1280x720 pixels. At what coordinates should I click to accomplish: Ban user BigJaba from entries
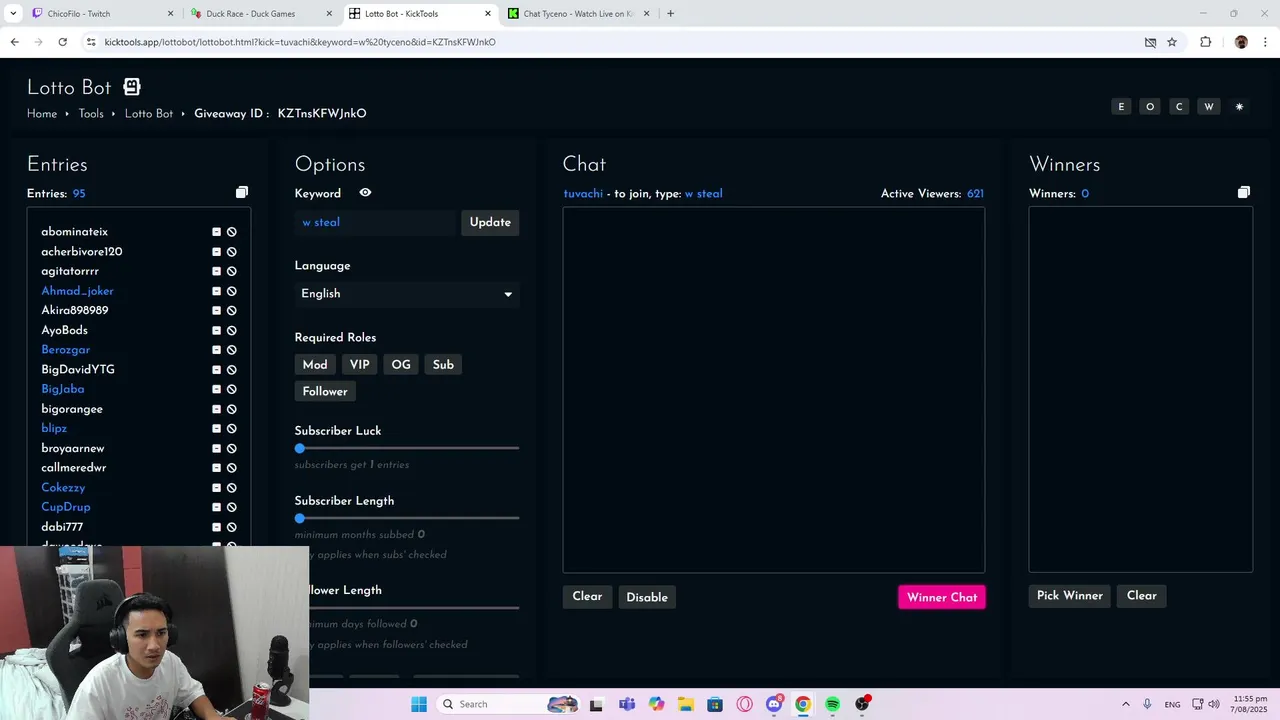click(232, 389)
